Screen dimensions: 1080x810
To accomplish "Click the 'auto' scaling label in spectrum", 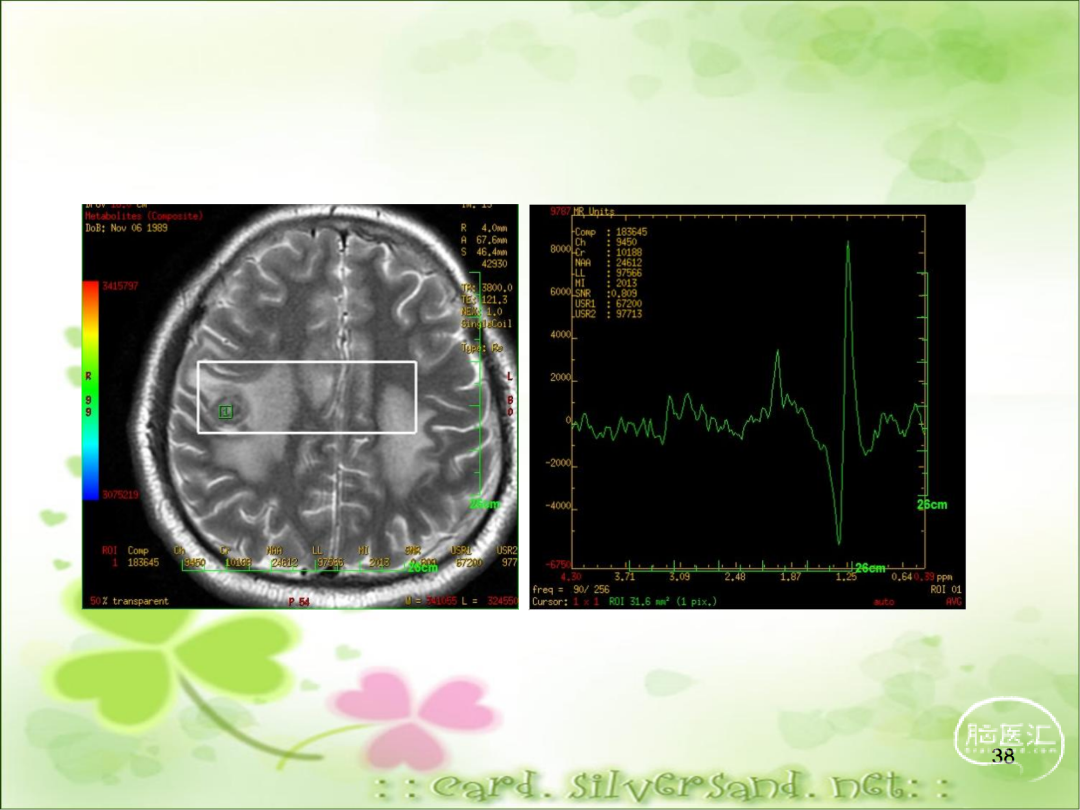I will [x=883, y=602].
